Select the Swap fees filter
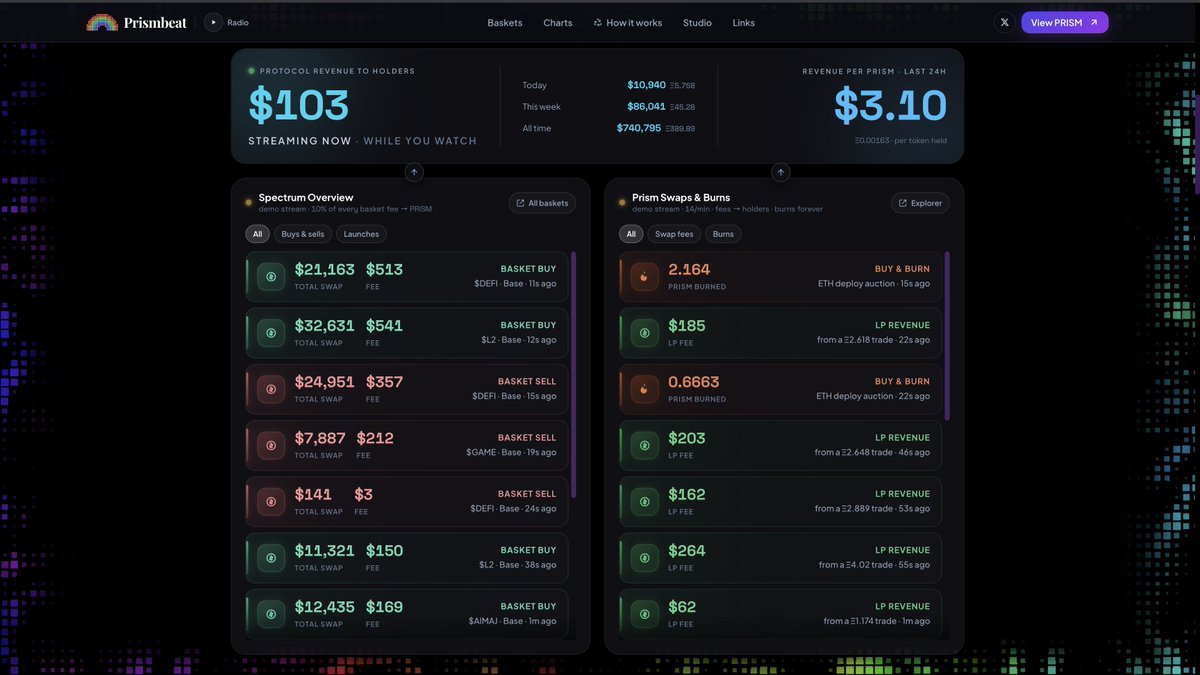 [x=674, y=234]
